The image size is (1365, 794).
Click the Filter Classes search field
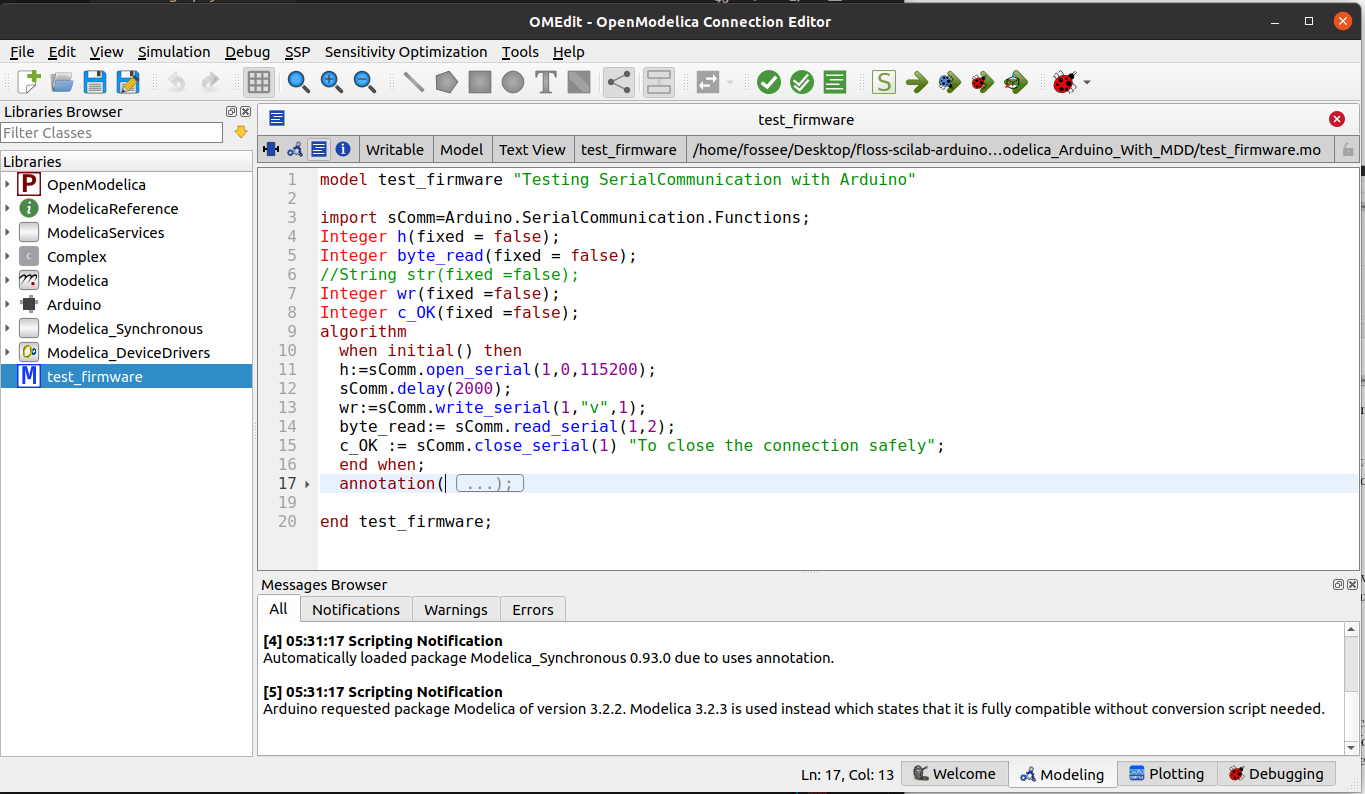click(111, 133)
